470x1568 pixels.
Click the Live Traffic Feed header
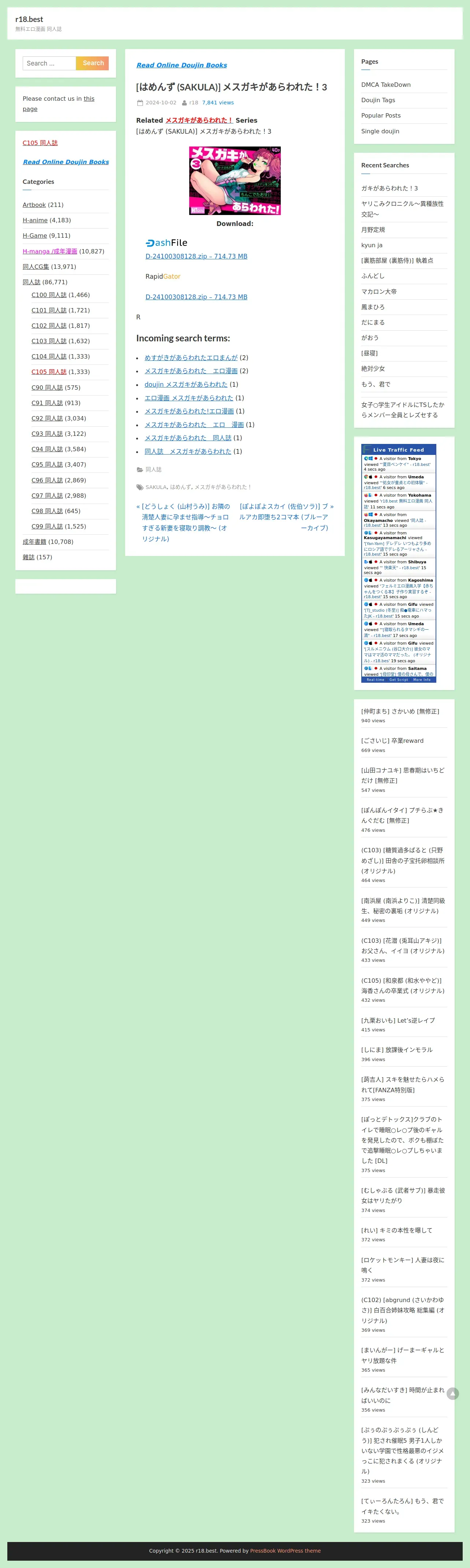[398, 450]
